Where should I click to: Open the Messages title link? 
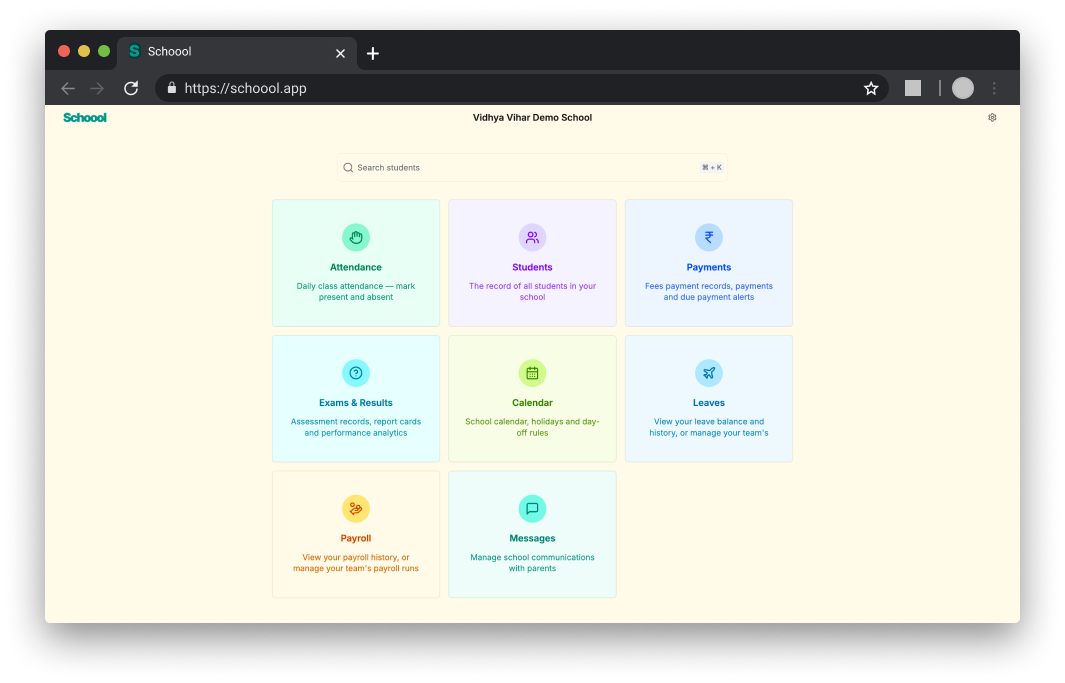click(532, 538)
